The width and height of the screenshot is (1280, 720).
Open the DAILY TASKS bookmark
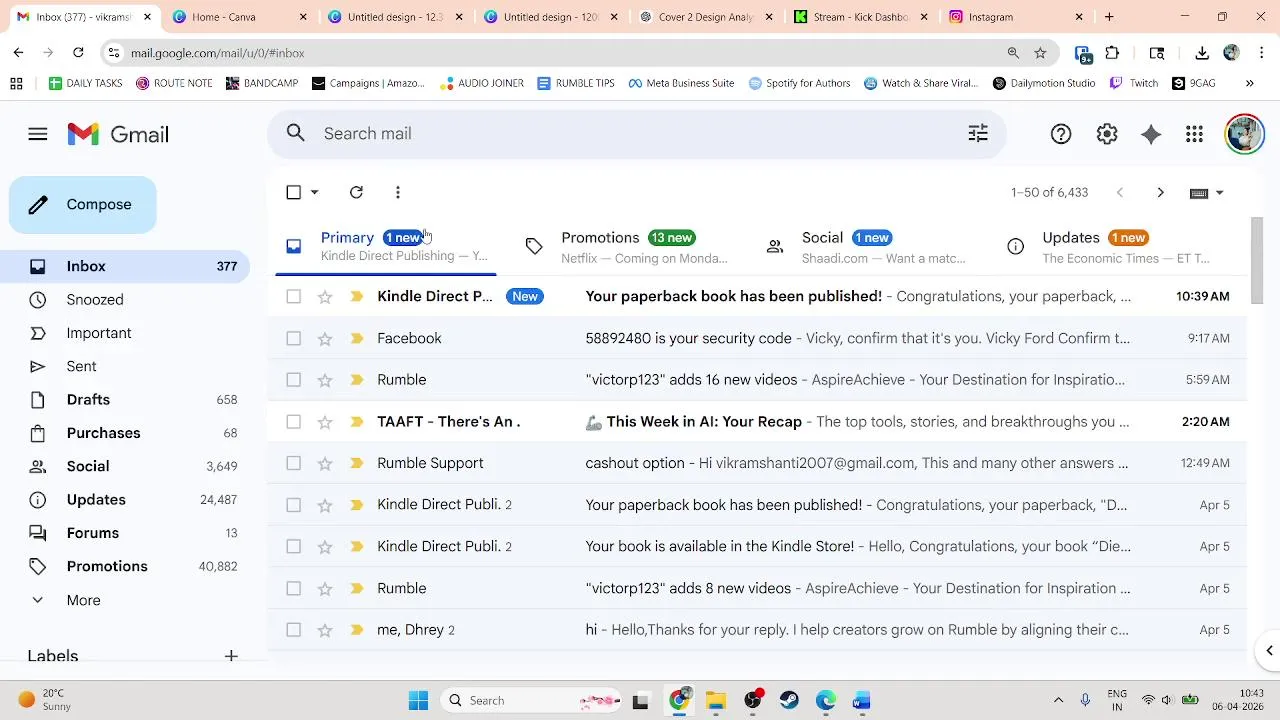click(x=85, y=83)
